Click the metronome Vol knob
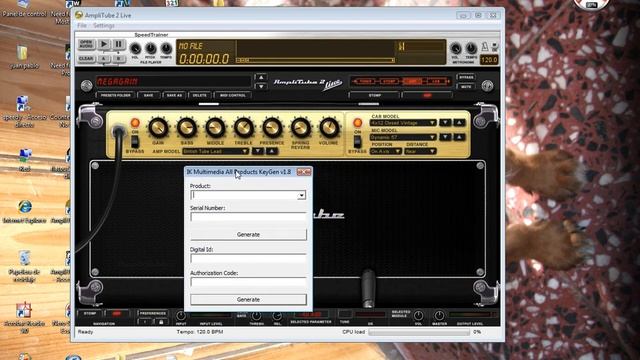 tap(456, 49)
